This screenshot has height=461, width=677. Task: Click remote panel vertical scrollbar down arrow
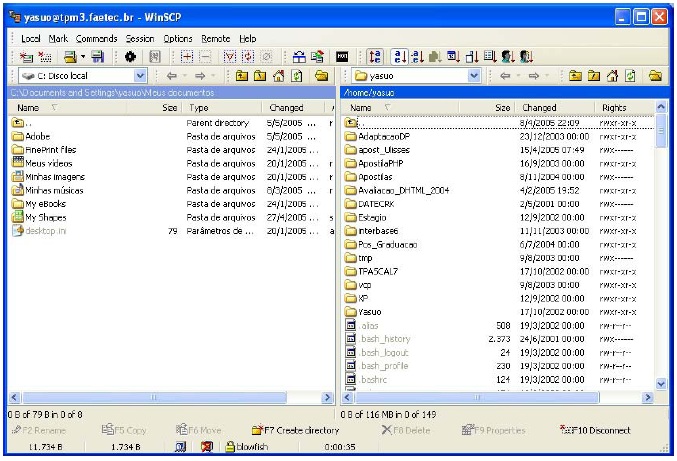[661, 383]
